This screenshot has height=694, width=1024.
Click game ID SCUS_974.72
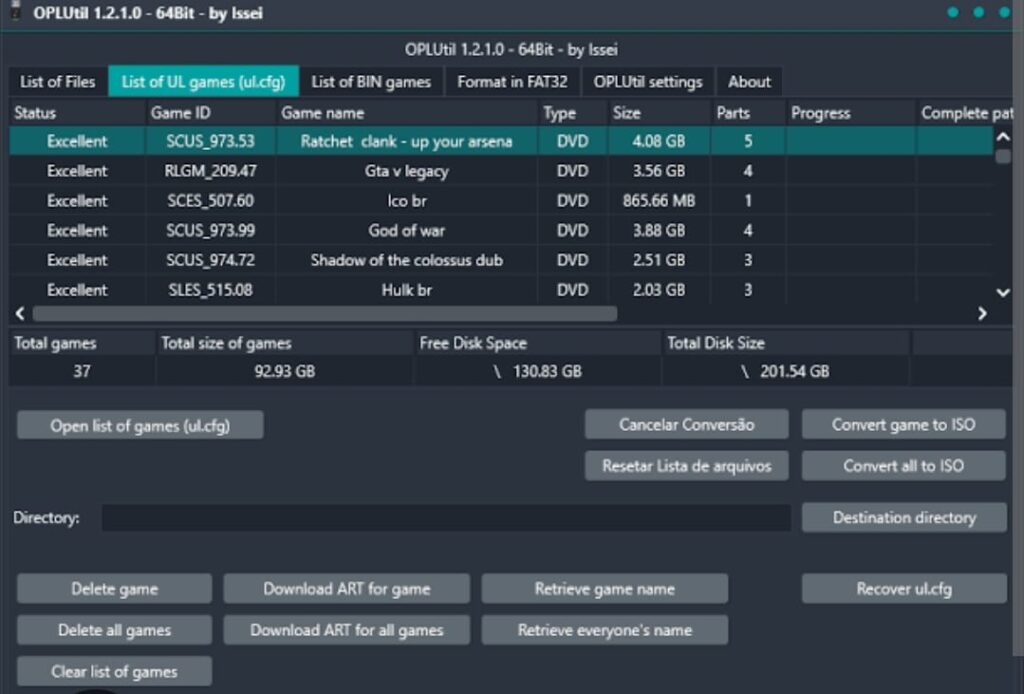tap(210, 260)
